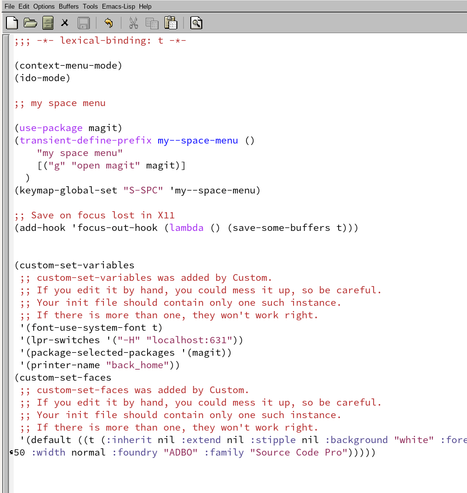Click the 'custom-set-faces was added by Custom' comment
The height and width of the screenshot is (493, 467).
(x=134, y=390)
